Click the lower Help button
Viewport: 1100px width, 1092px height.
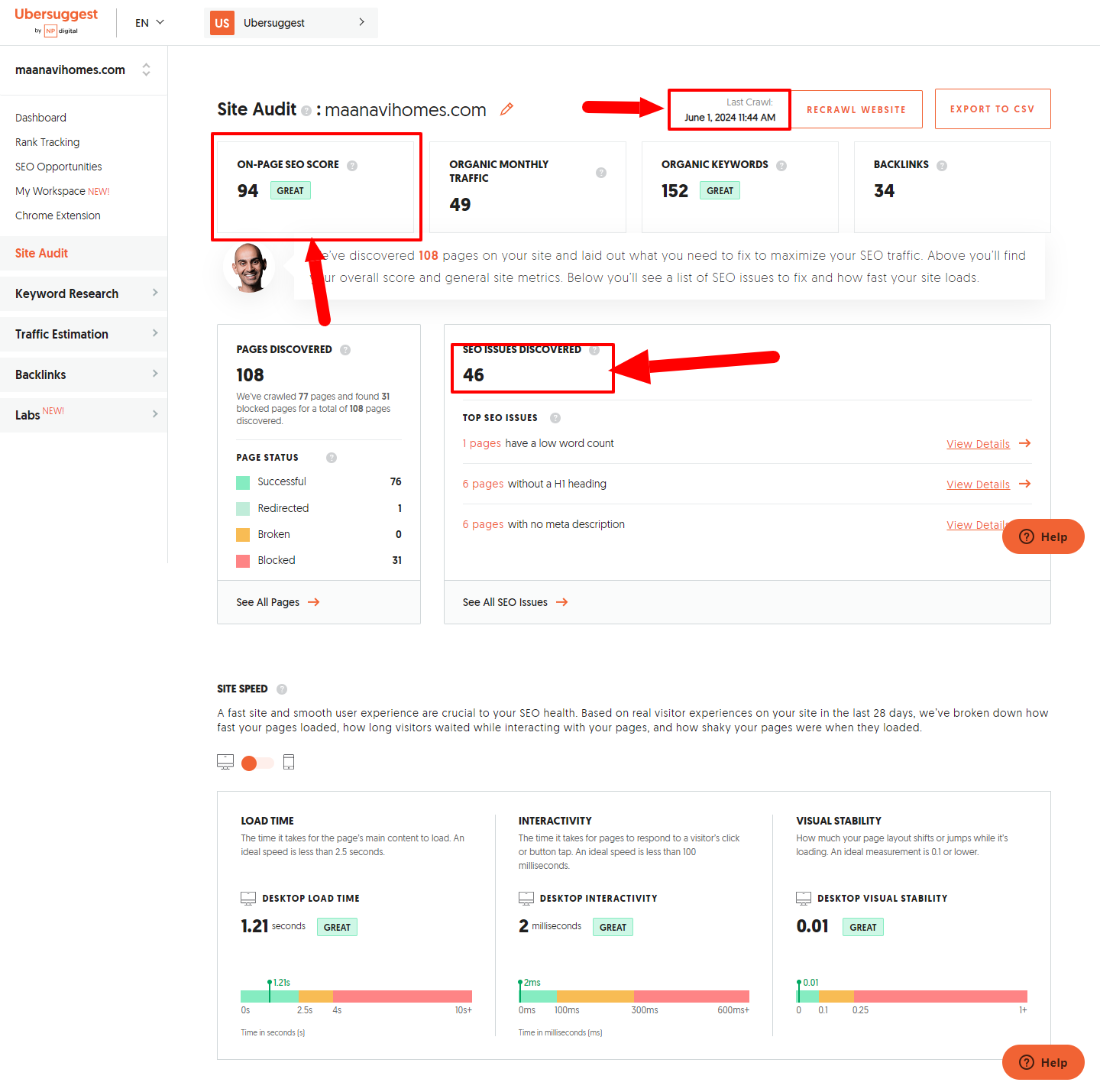click(1043, 1062)
